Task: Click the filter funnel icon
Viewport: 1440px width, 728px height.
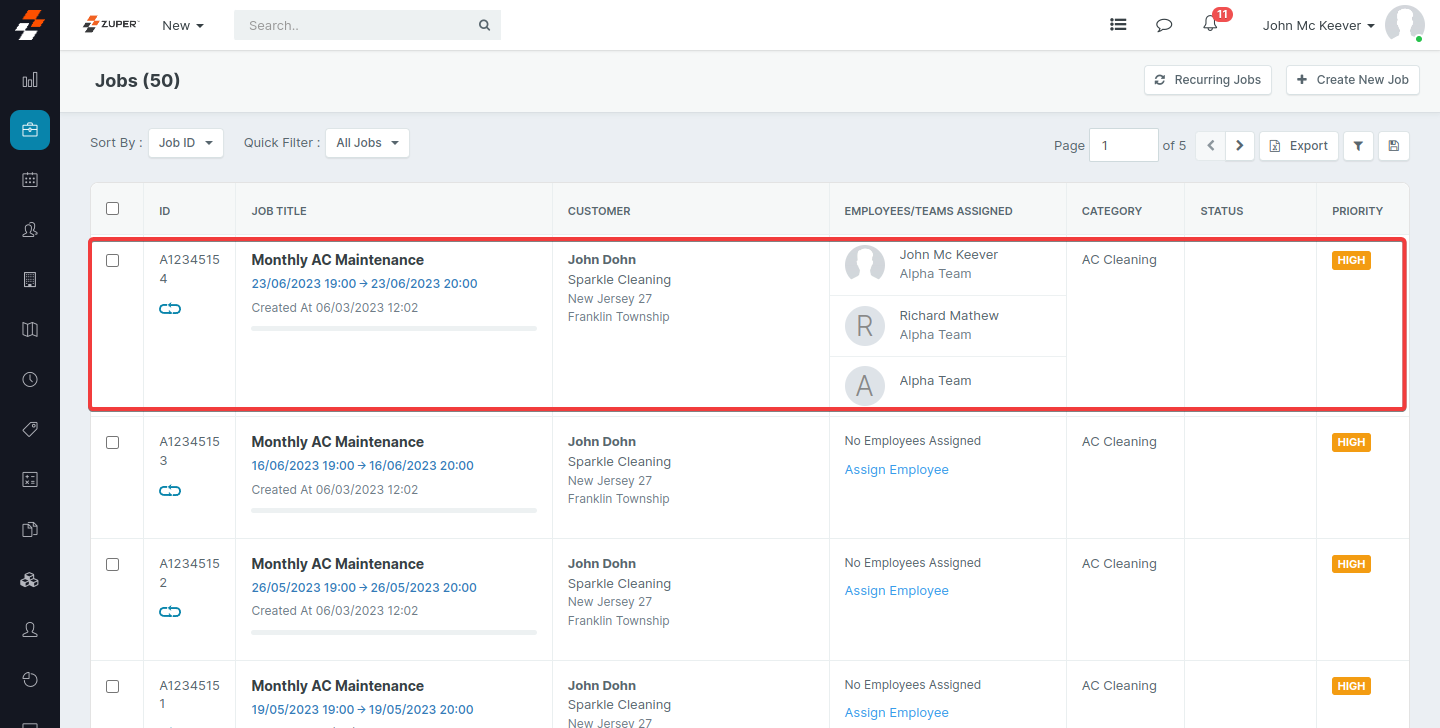Action: coord(1358,146)
